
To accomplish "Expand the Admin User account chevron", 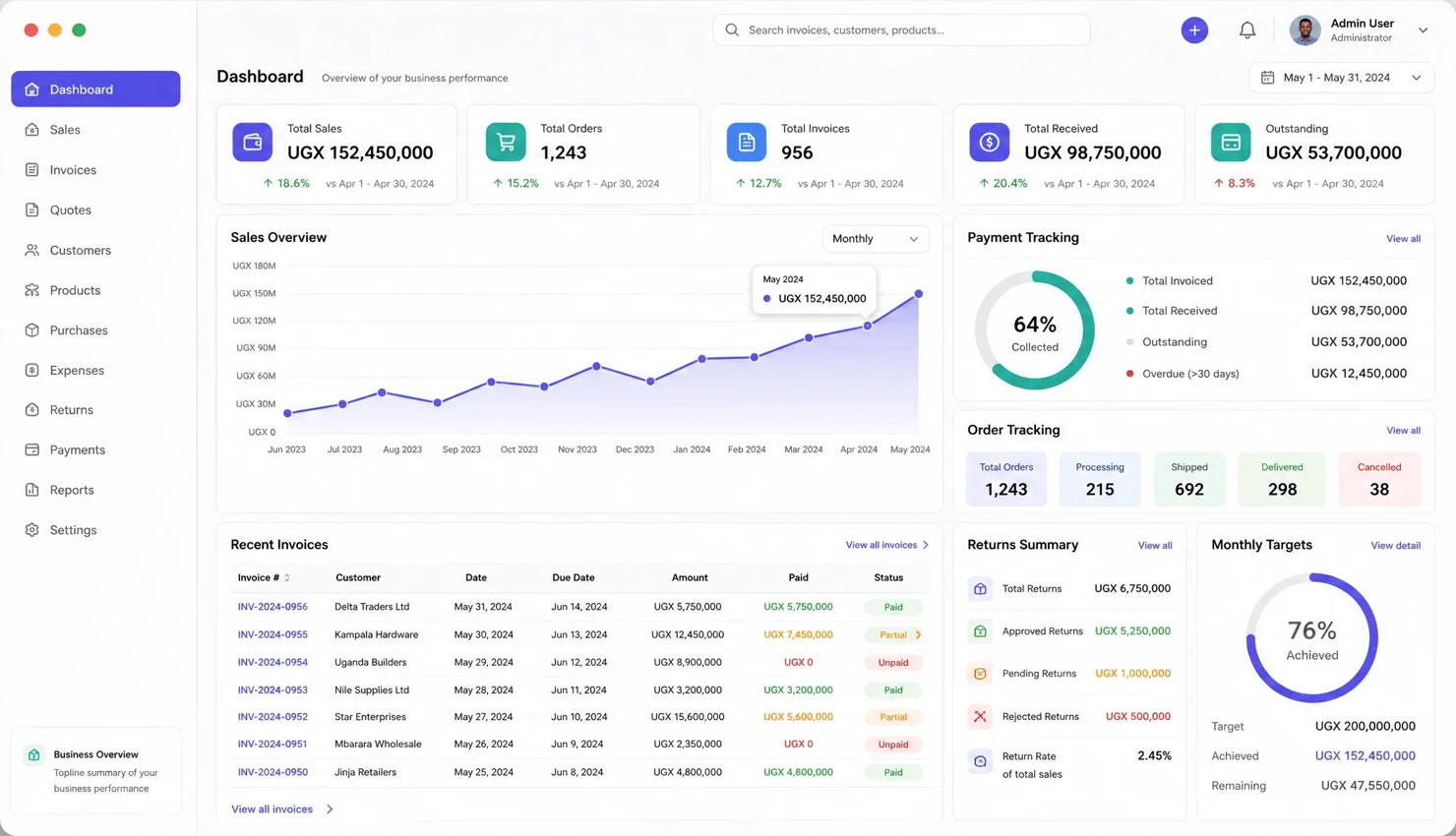I will pyautogui.click(x=1423, y=30).
